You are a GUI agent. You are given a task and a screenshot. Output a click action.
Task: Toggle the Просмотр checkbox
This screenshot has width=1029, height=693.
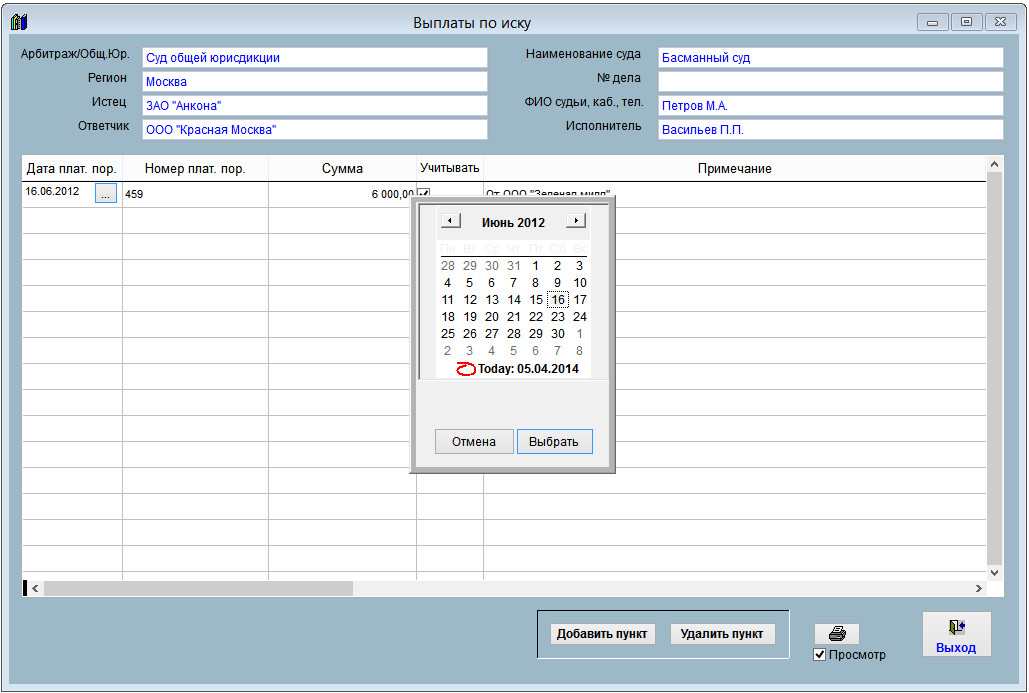coord(819,654)
